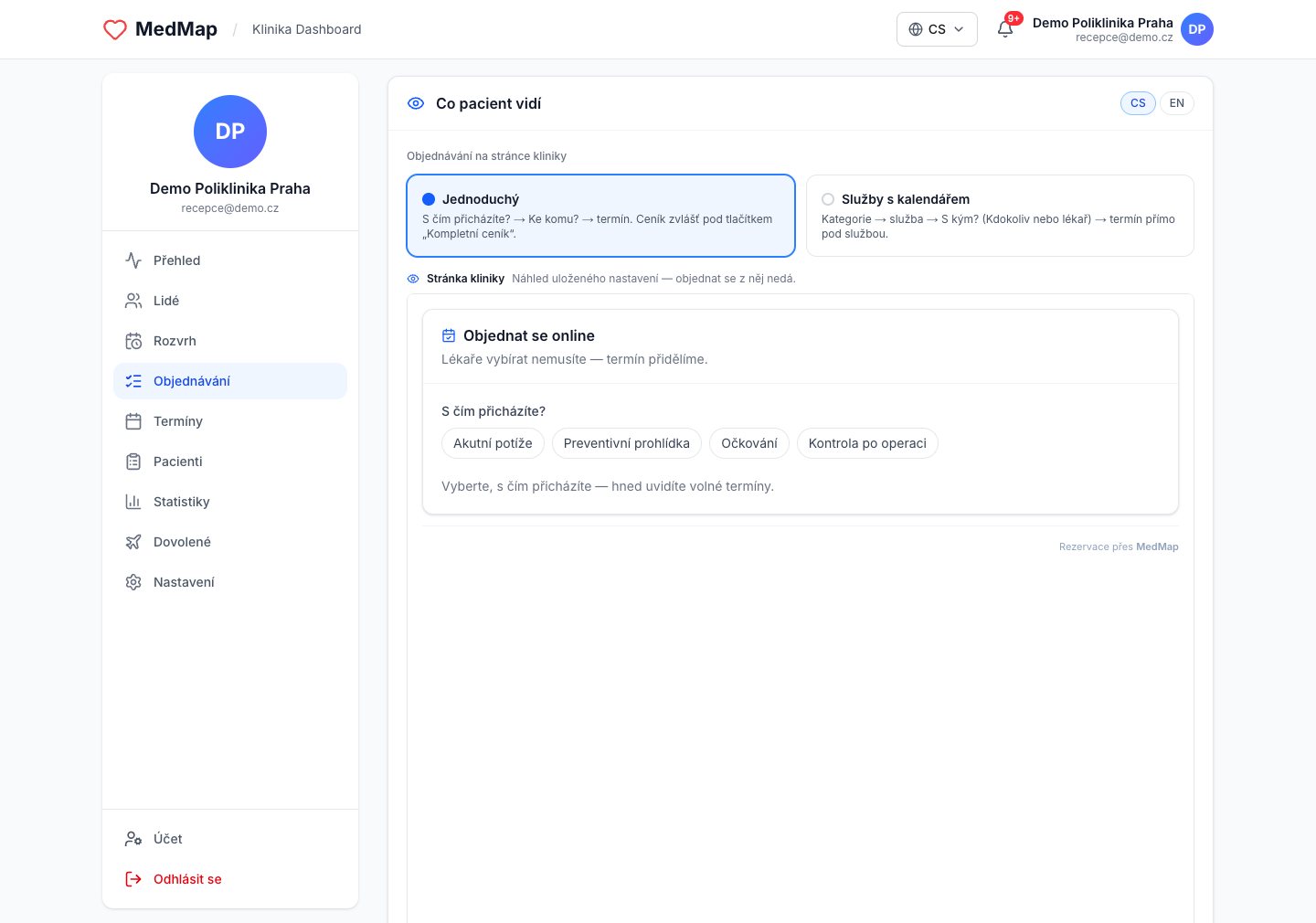The image size is (1316, 923).
Task: Open Lidé section
Action: point(230,301)
